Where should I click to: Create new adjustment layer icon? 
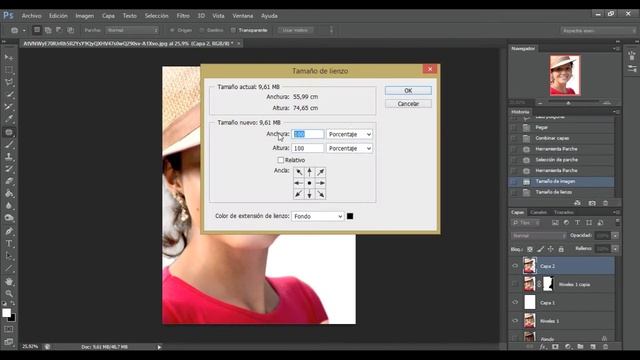(568, 347)
